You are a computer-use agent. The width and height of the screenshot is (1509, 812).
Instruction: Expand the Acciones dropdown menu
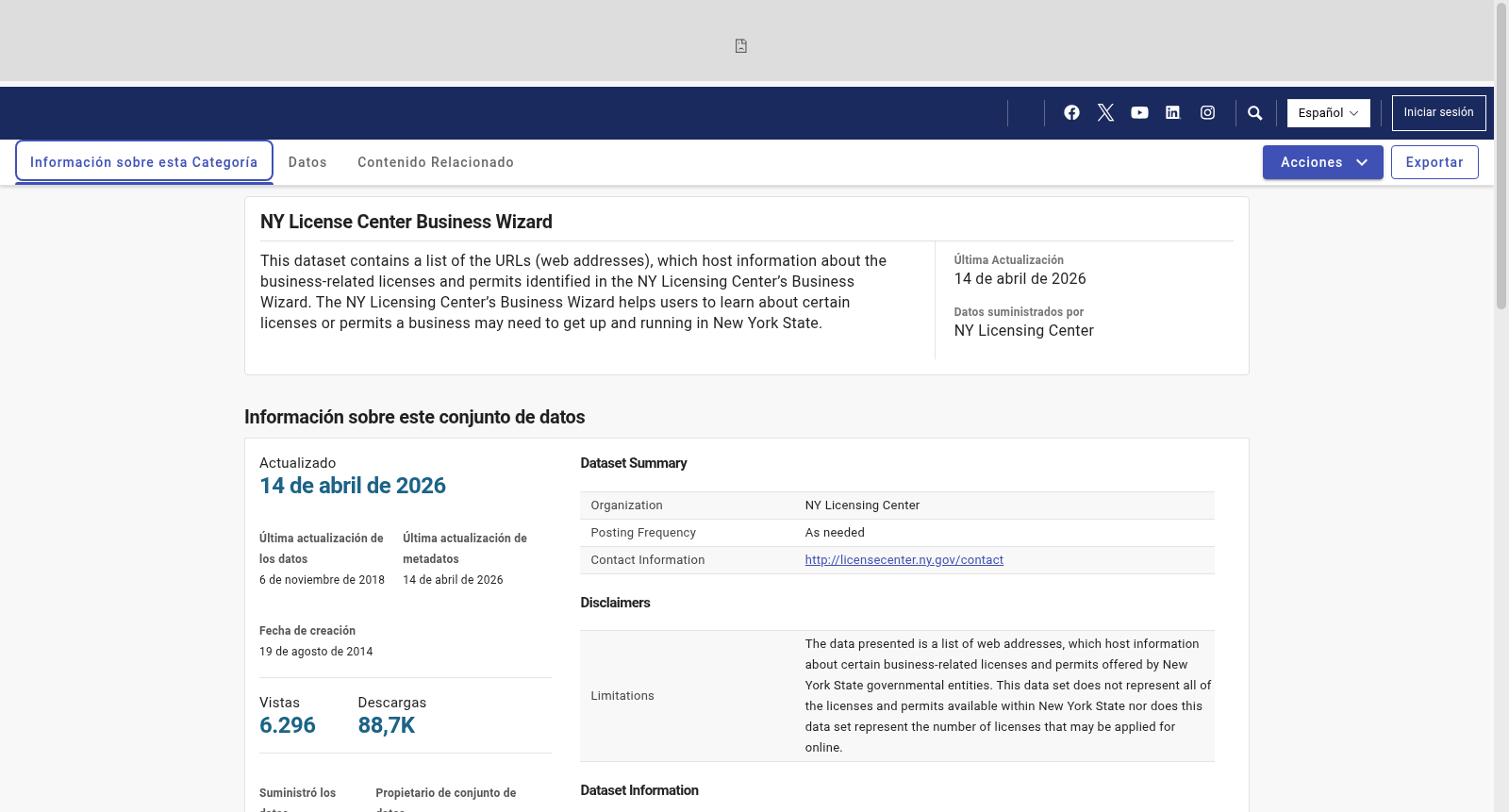1322,162
